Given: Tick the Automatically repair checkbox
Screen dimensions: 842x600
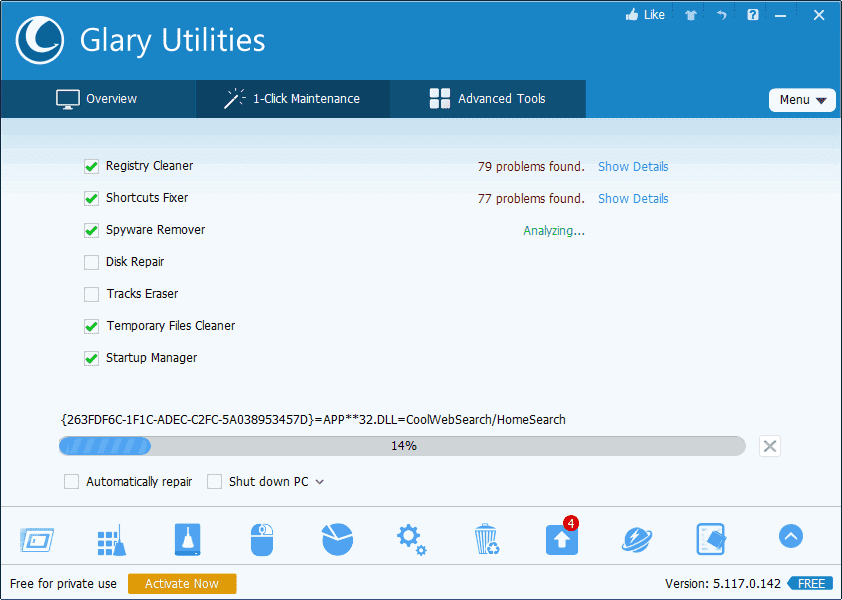Looking at the screenshot, I should coord(71,481).
